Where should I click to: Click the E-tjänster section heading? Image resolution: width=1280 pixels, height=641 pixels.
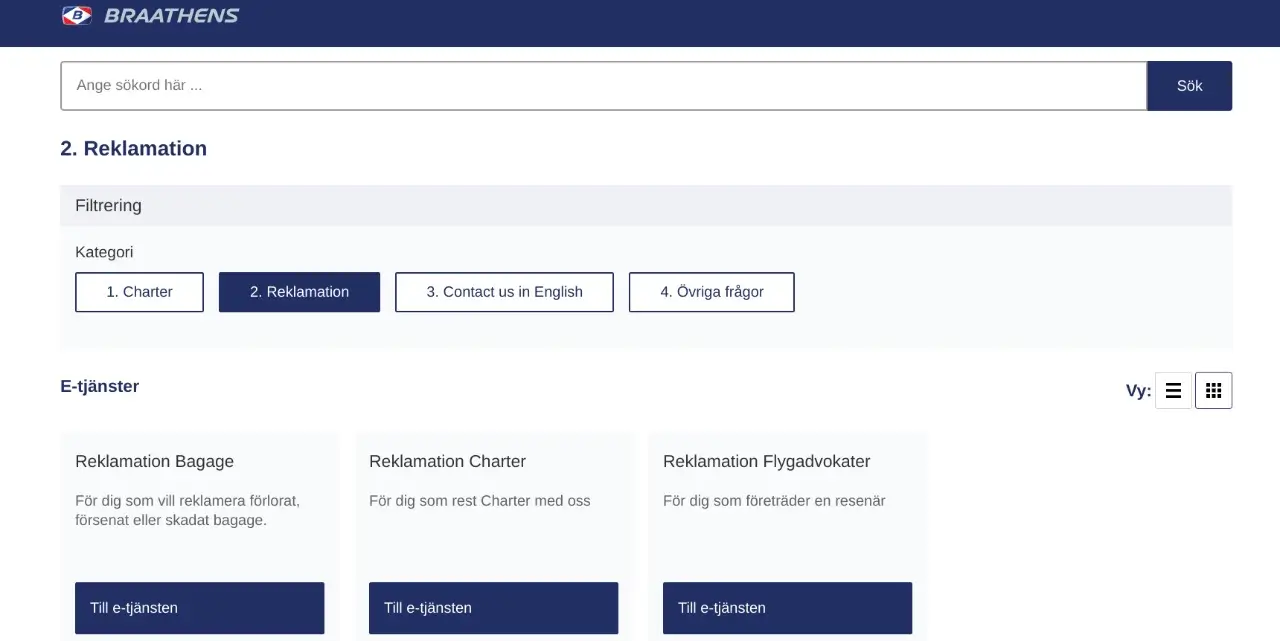(x=99, y=386)
